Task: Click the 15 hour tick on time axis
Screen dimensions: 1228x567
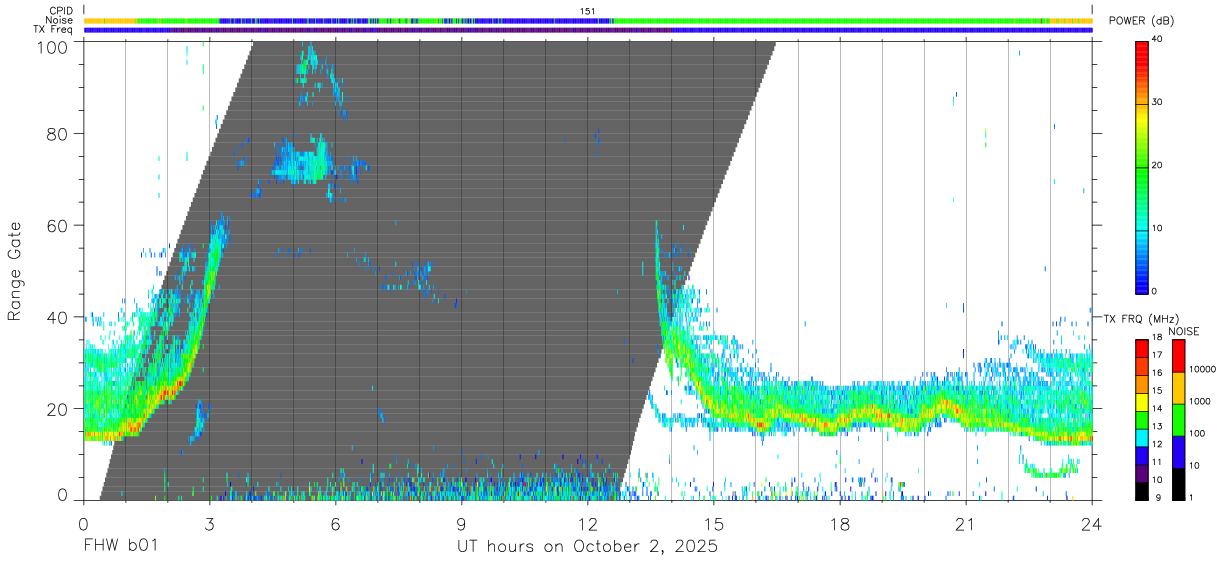Action: tap(713, 523)
